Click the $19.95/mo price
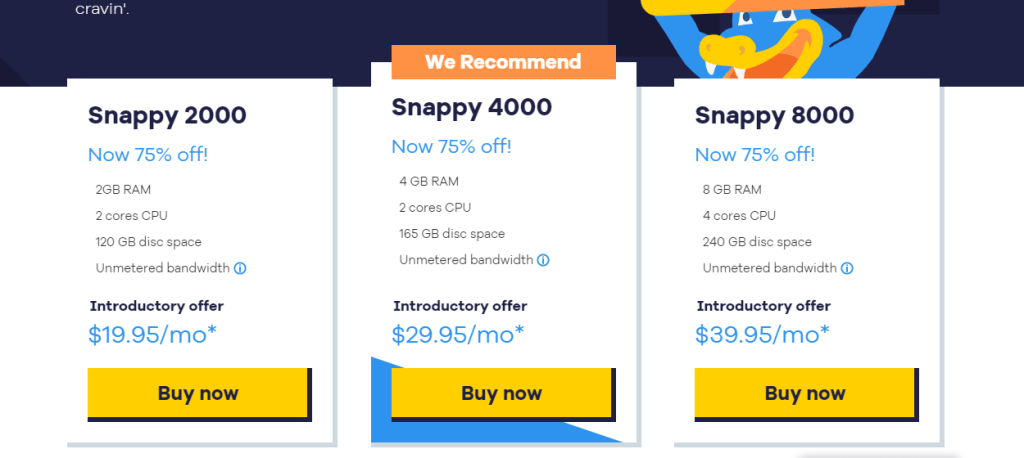Viewport: 1024px width, 458px height. 152,334
